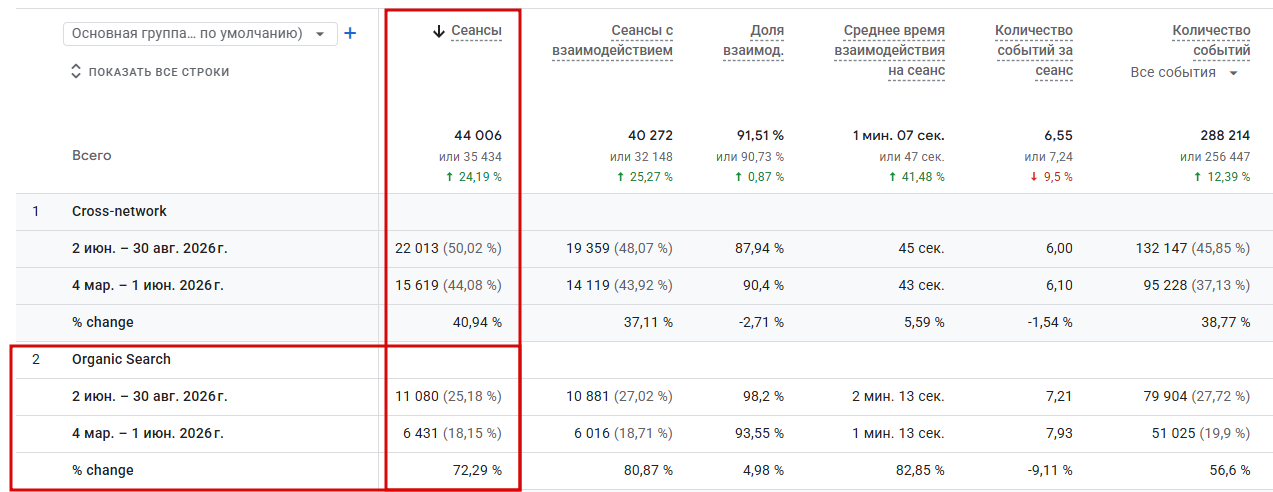Click Количество событий за сеанс header
Screen dimensions: 1273x492
coord(1034,51)
